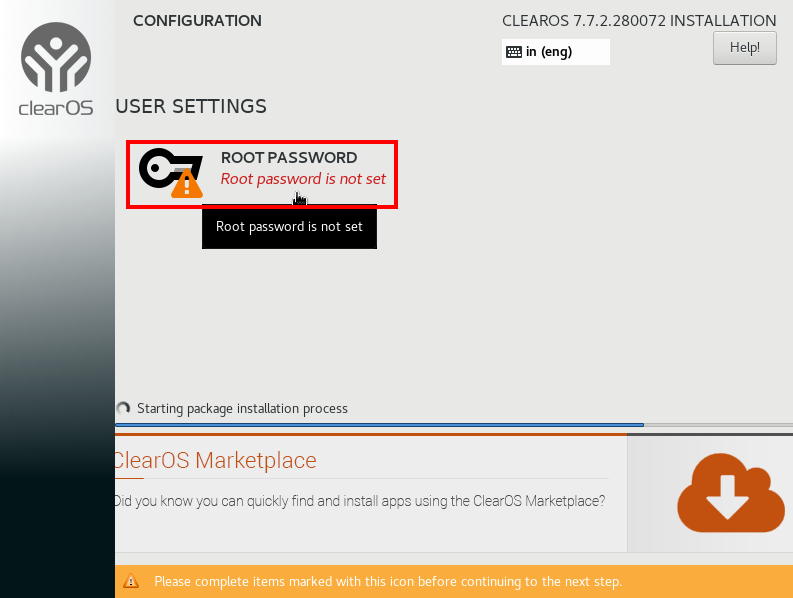Click the warning triangle icon in bottom bar
Screen dimensions: 793x598
pos(131,581)
